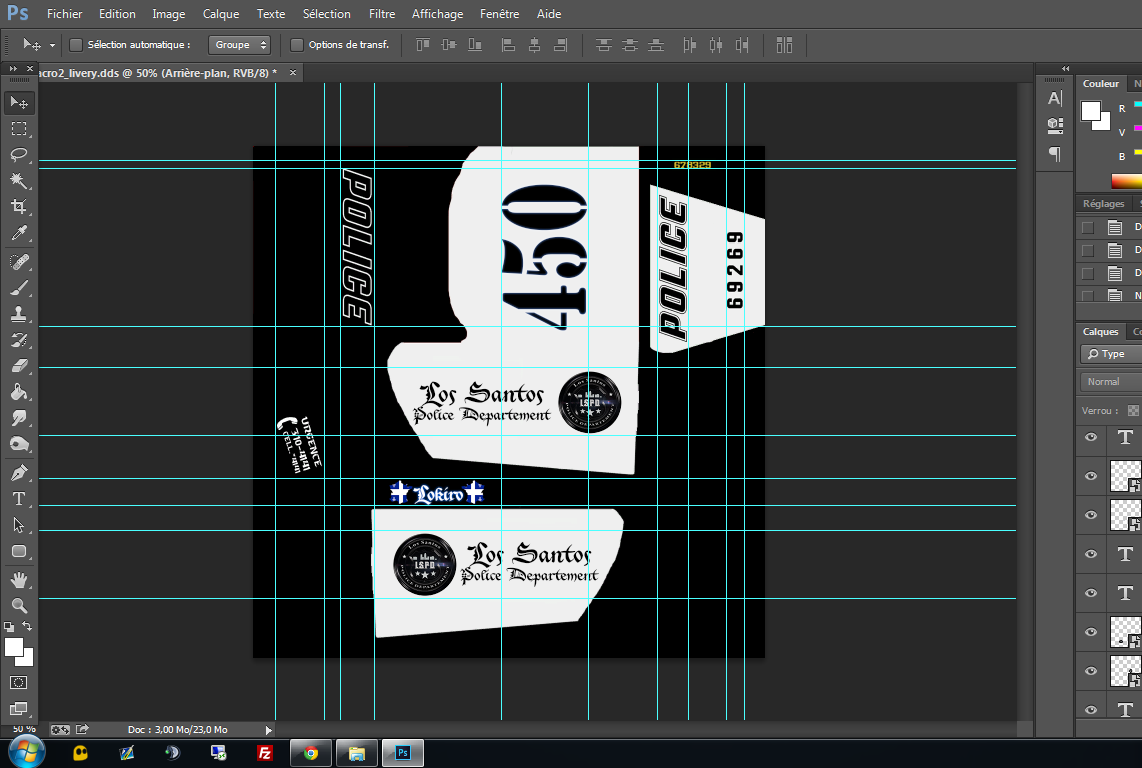Select the Horizontal Type tool
This screenshot has width=1142, height=768.
(19, 498)
